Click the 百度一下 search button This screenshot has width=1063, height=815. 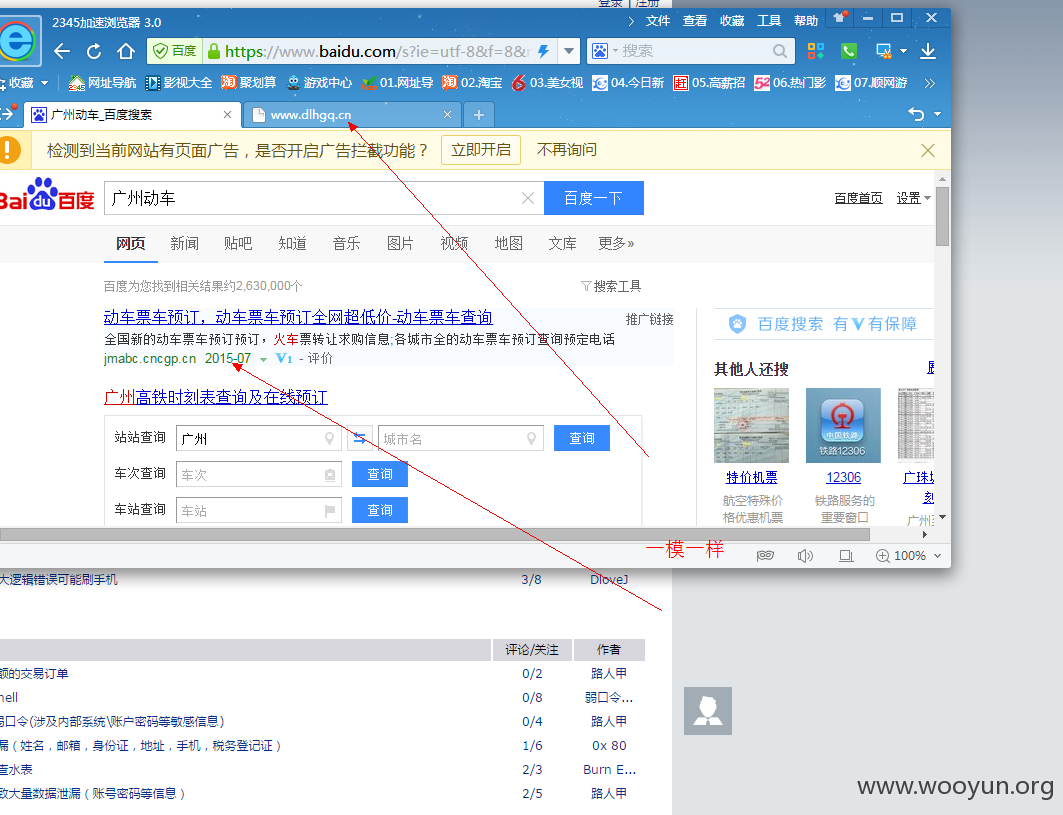point(594,198)
